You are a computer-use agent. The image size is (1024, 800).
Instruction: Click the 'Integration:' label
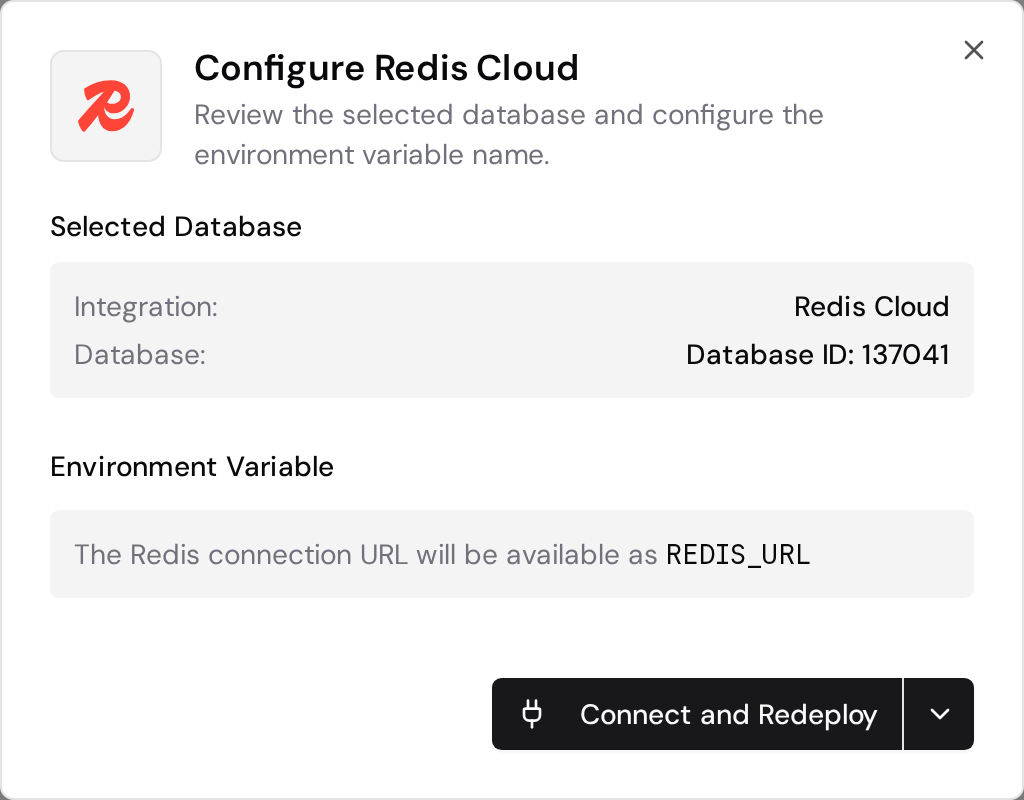[146, 307]
